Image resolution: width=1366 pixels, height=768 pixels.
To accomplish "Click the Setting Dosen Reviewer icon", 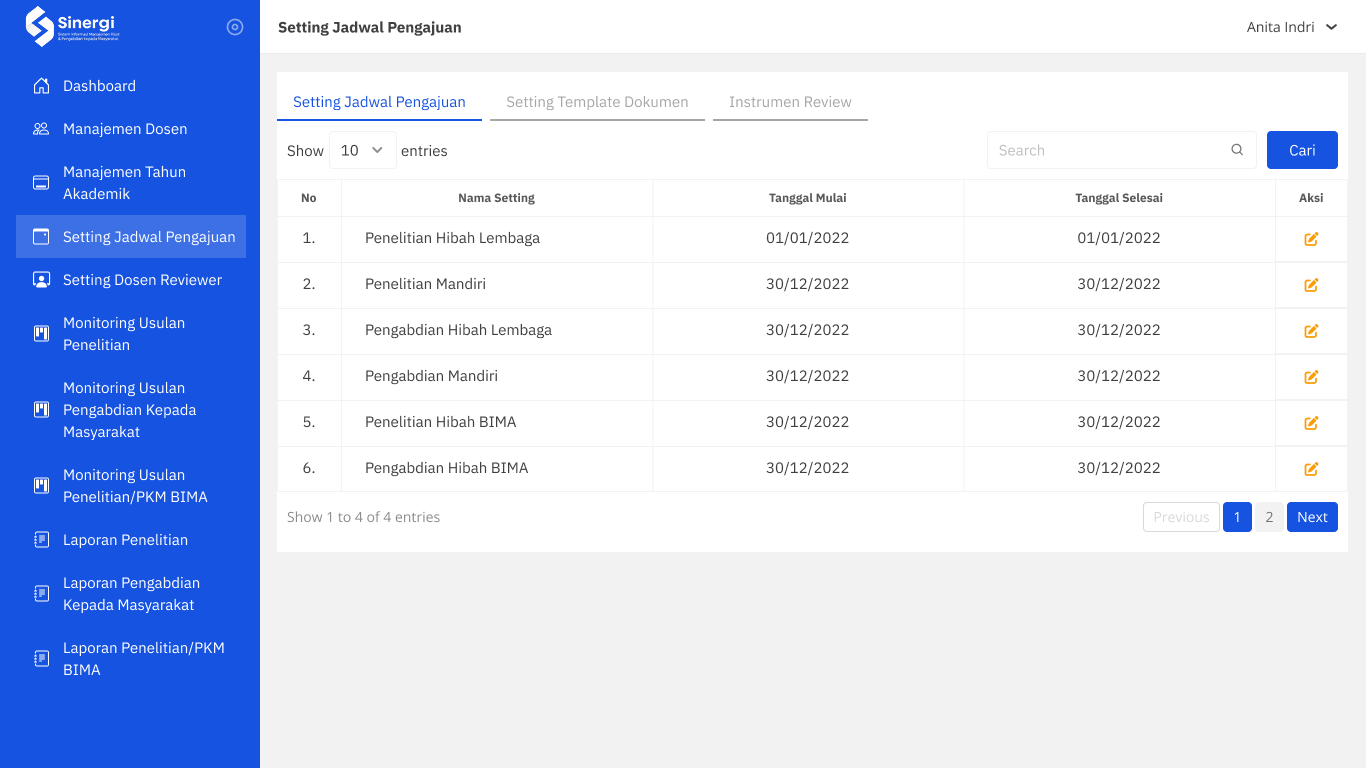I will (41, 280).
